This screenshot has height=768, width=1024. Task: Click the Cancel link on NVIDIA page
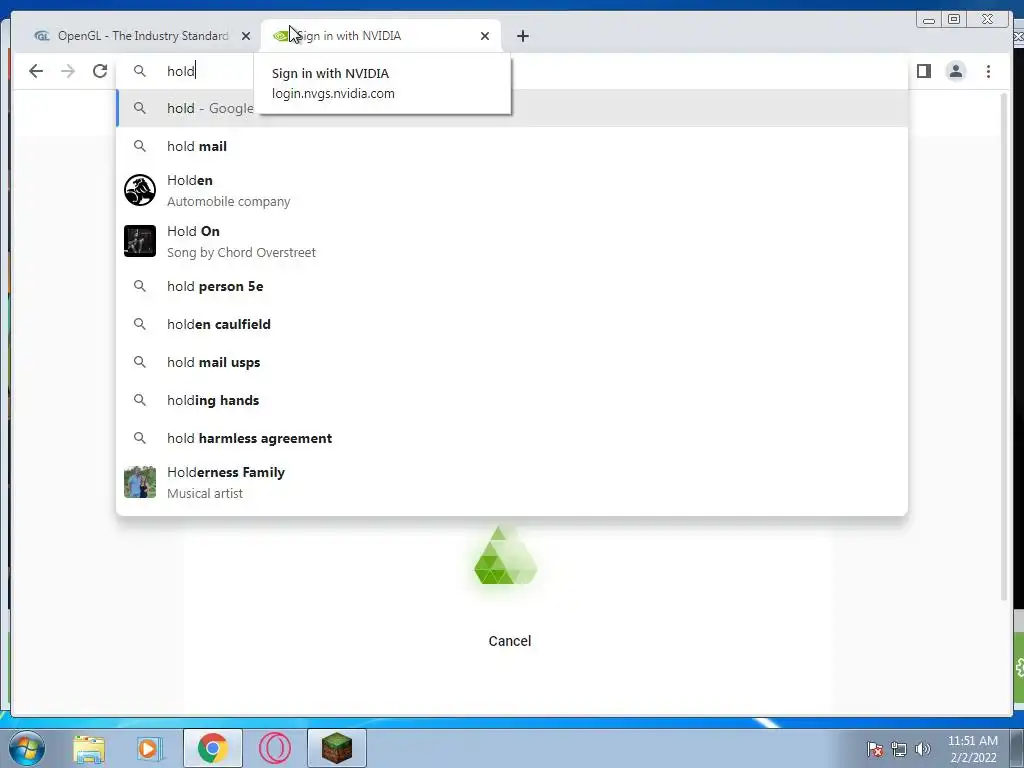click(510, 641)
